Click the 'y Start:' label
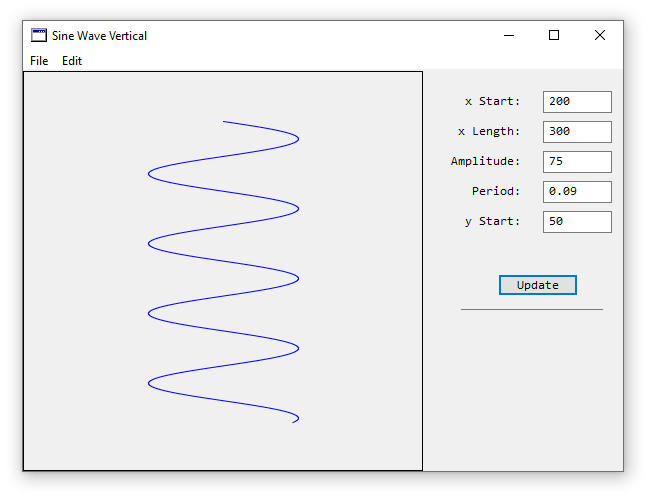 [492, 222]
